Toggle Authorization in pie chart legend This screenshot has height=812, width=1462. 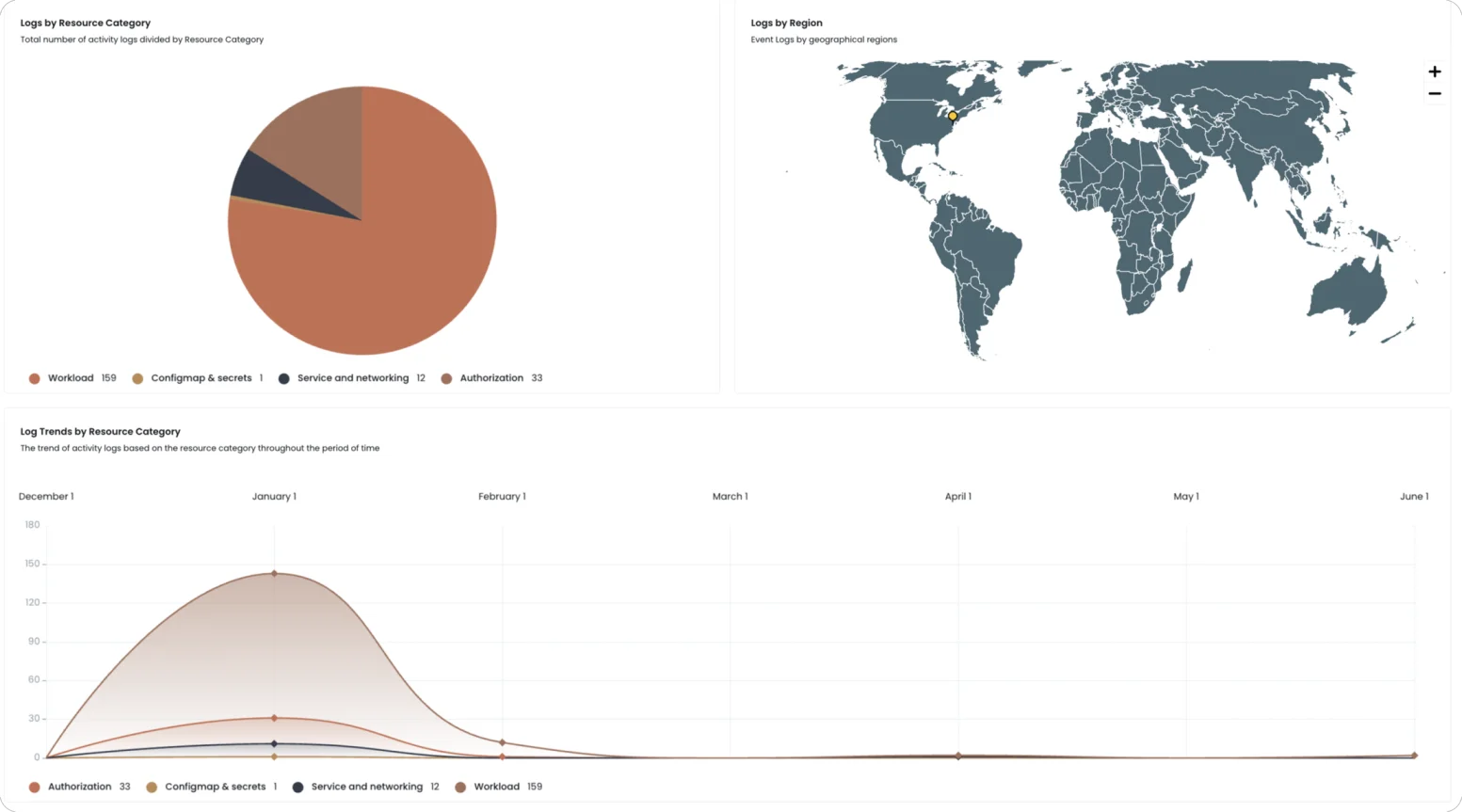[490, 378]
